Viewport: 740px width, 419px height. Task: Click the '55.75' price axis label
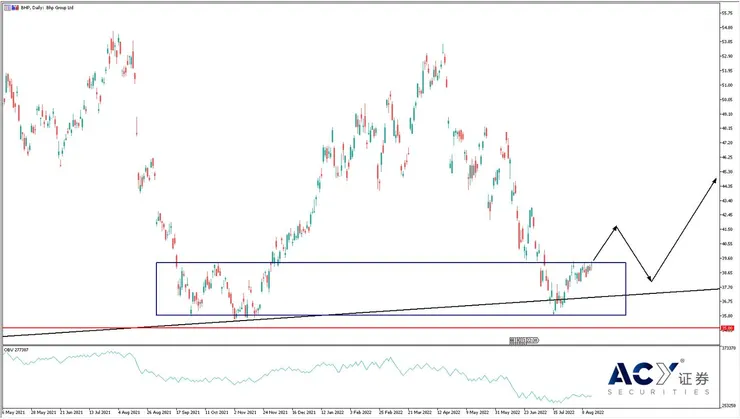click(x=727, y=13)
